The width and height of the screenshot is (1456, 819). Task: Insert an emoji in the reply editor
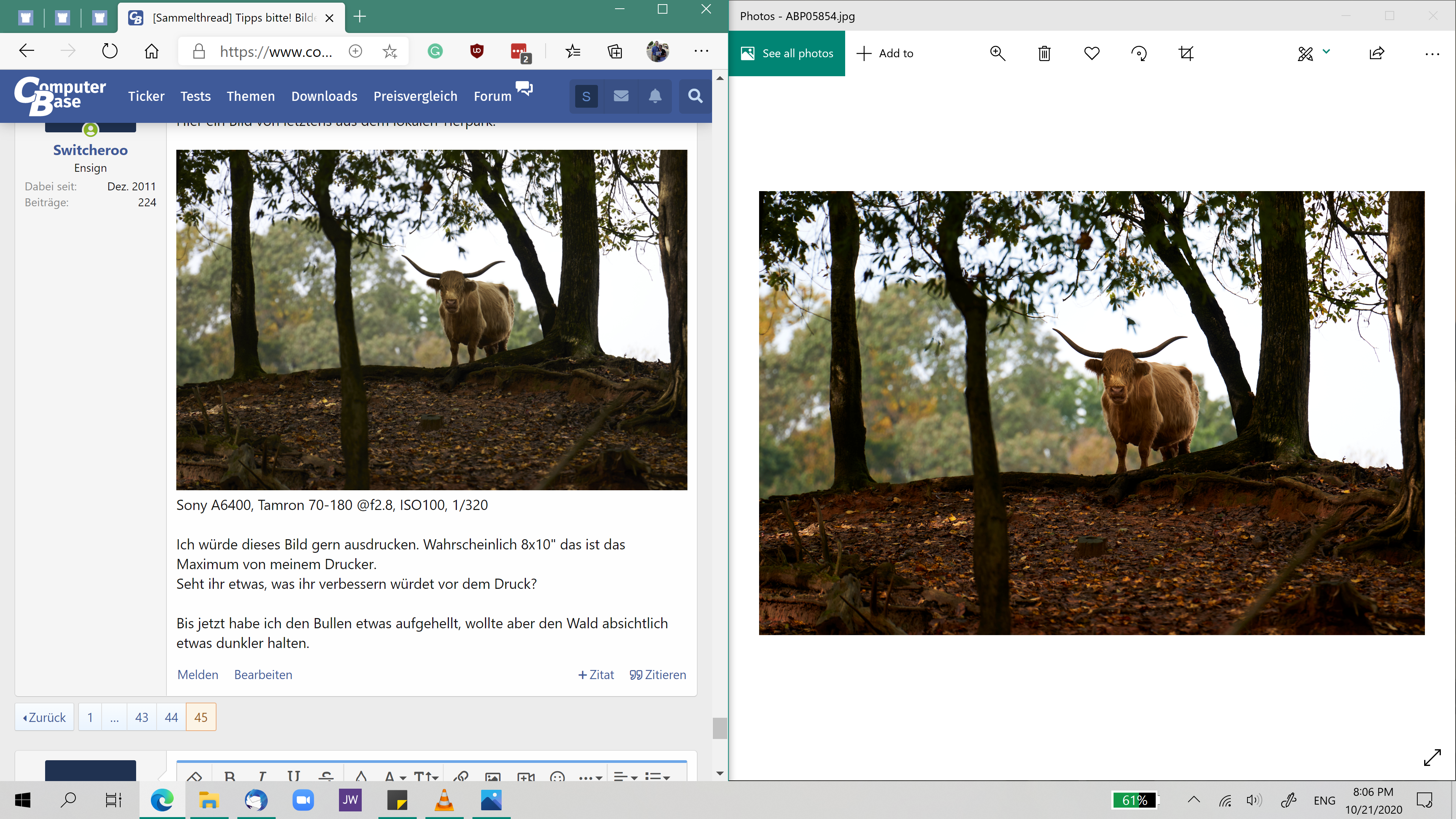pyautogui.click(x=557, y=778)
